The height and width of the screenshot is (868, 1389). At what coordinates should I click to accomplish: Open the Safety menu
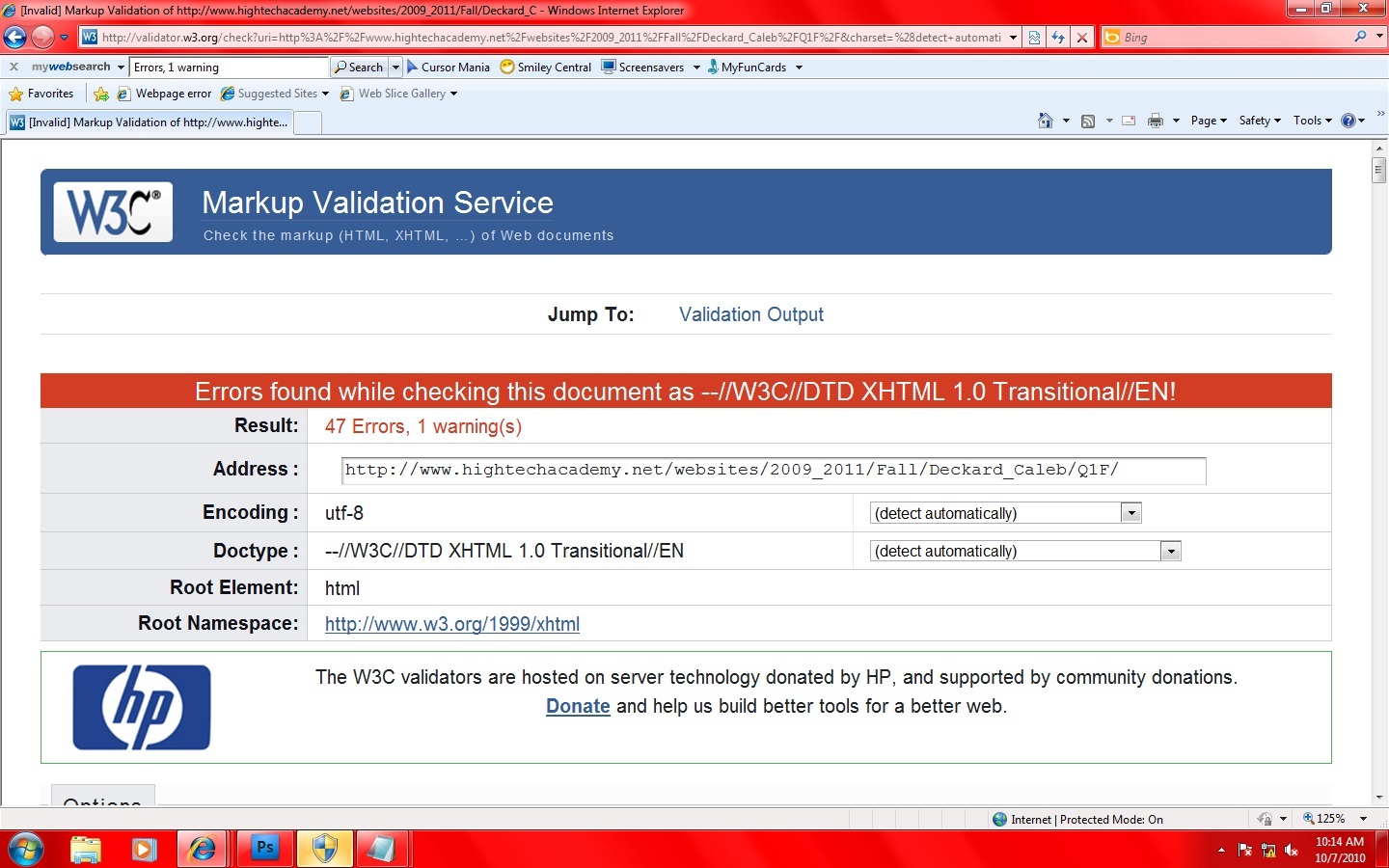tap(1259, 121)
